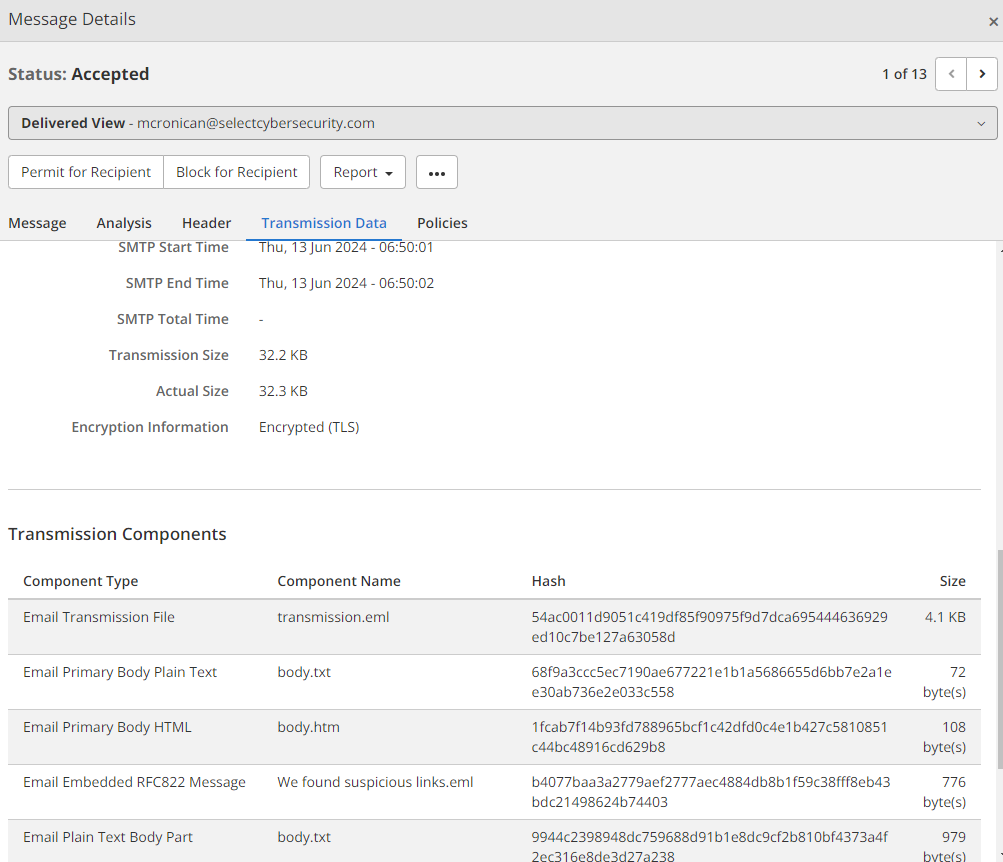
Task: Switch to the Header tab
Action: point(206,223)
